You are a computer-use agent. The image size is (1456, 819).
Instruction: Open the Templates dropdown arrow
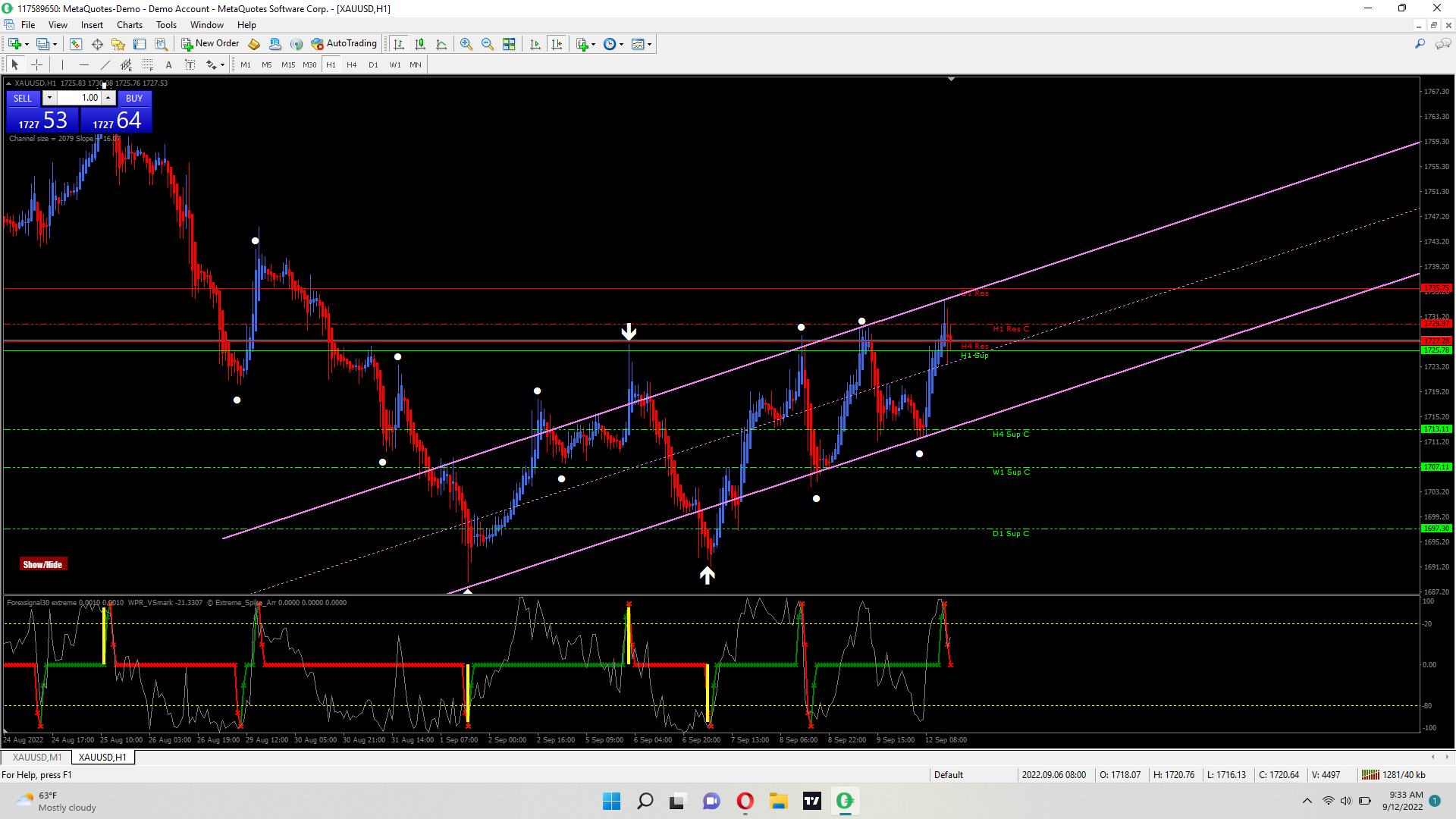650,44
